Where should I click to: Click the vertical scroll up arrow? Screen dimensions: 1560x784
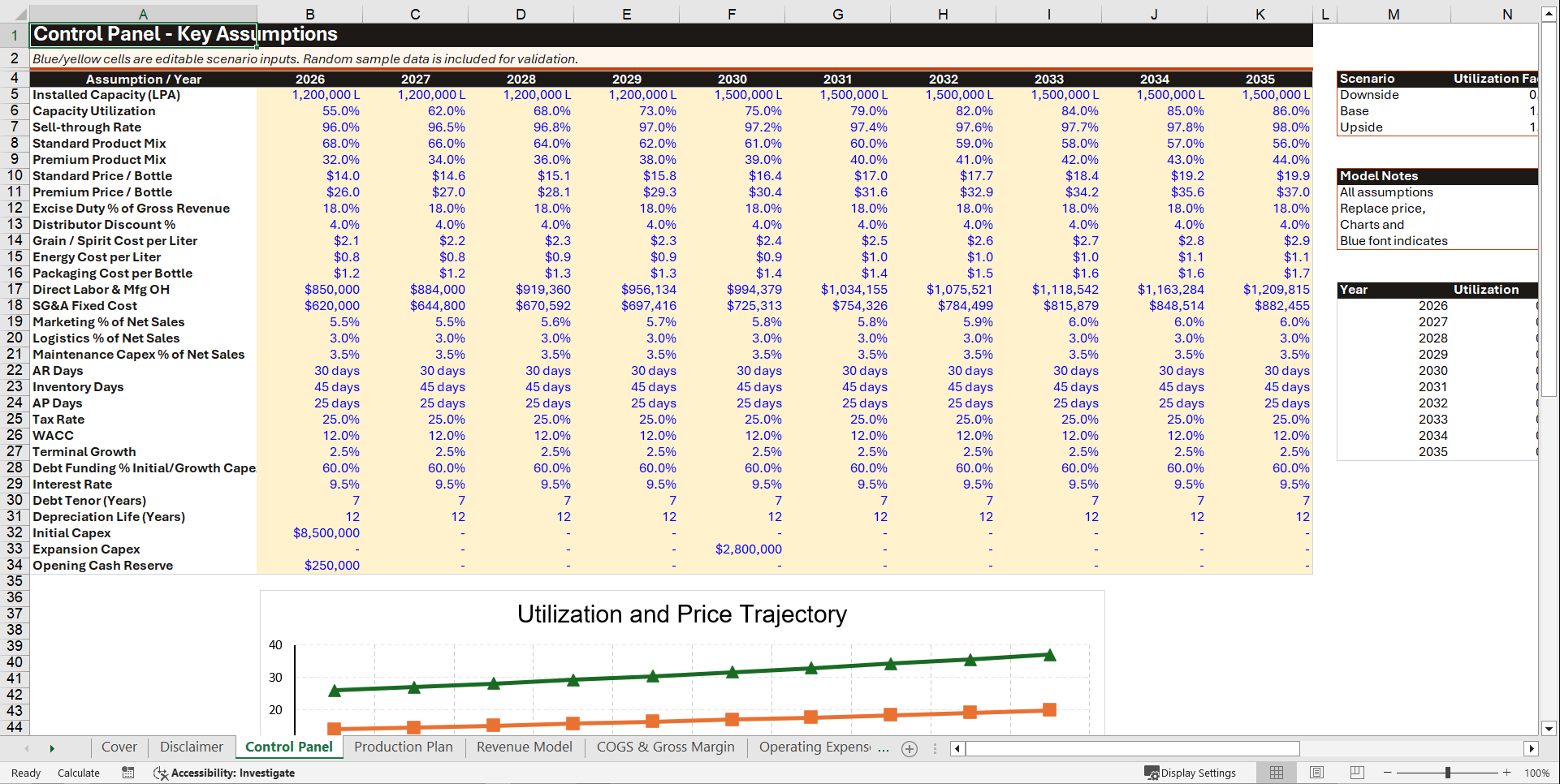point(1549,14)
